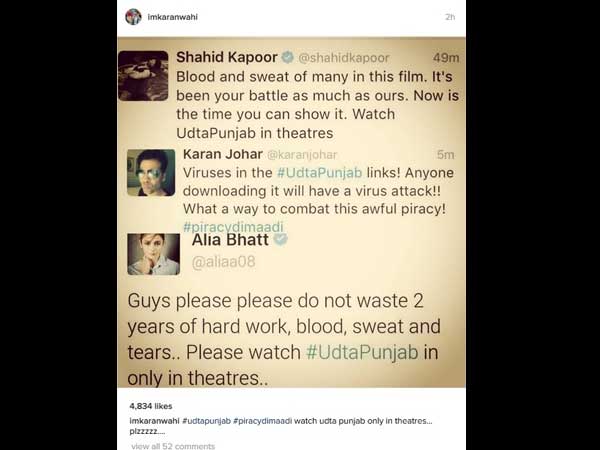Open Karan Johar's tweet profile picture
The image size is (600, 450).
tap(151, 173)
